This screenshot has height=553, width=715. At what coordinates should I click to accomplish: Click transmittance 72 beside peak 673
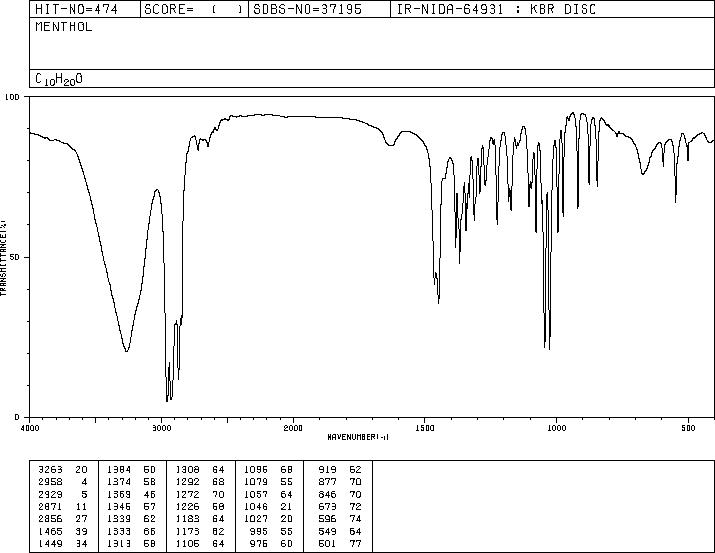click(x=355, y=506)
